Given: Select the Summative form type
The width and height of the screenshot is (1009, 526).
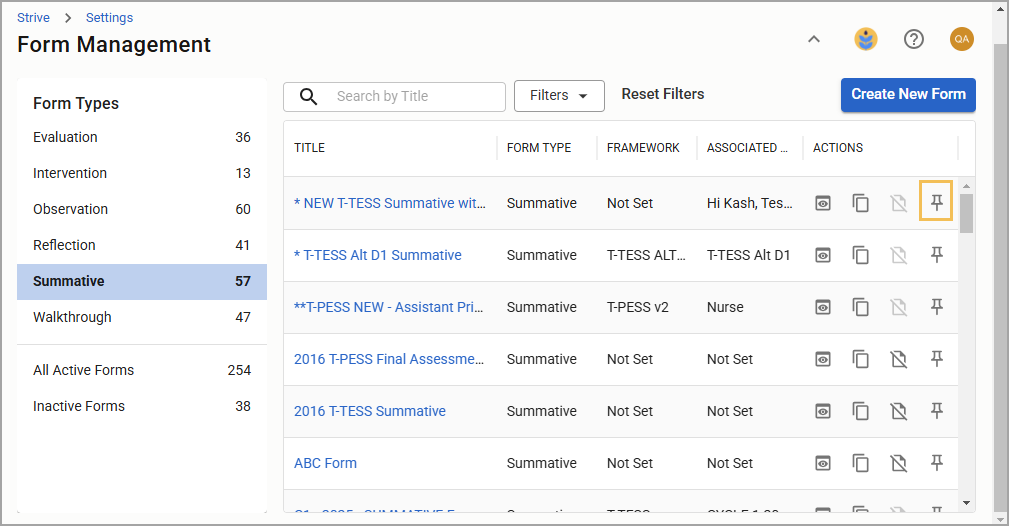Looking at the screenshot, I should point(142,281).
